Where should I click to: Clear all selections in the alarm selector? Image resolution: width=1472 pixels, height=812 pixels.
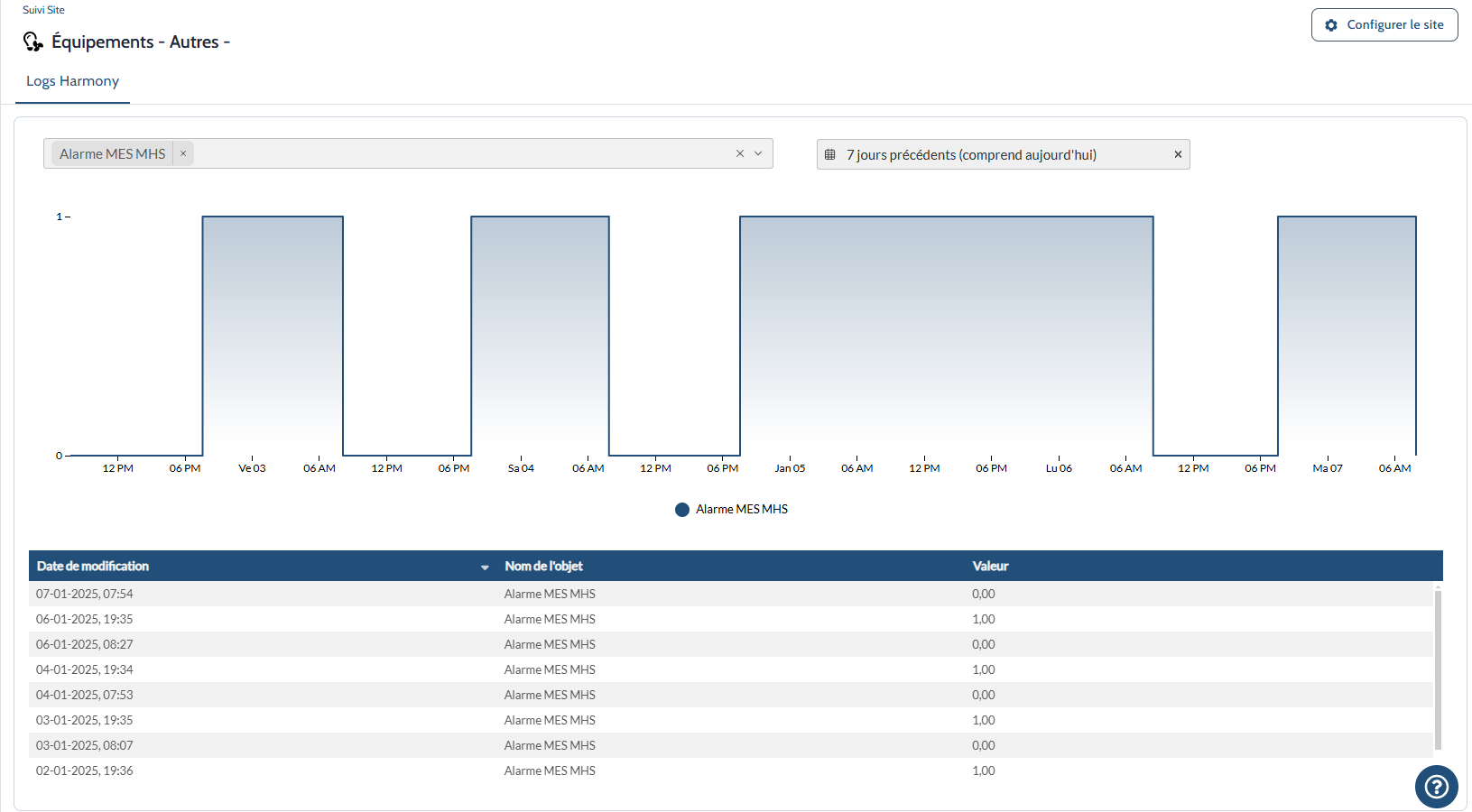click(740, 153)
